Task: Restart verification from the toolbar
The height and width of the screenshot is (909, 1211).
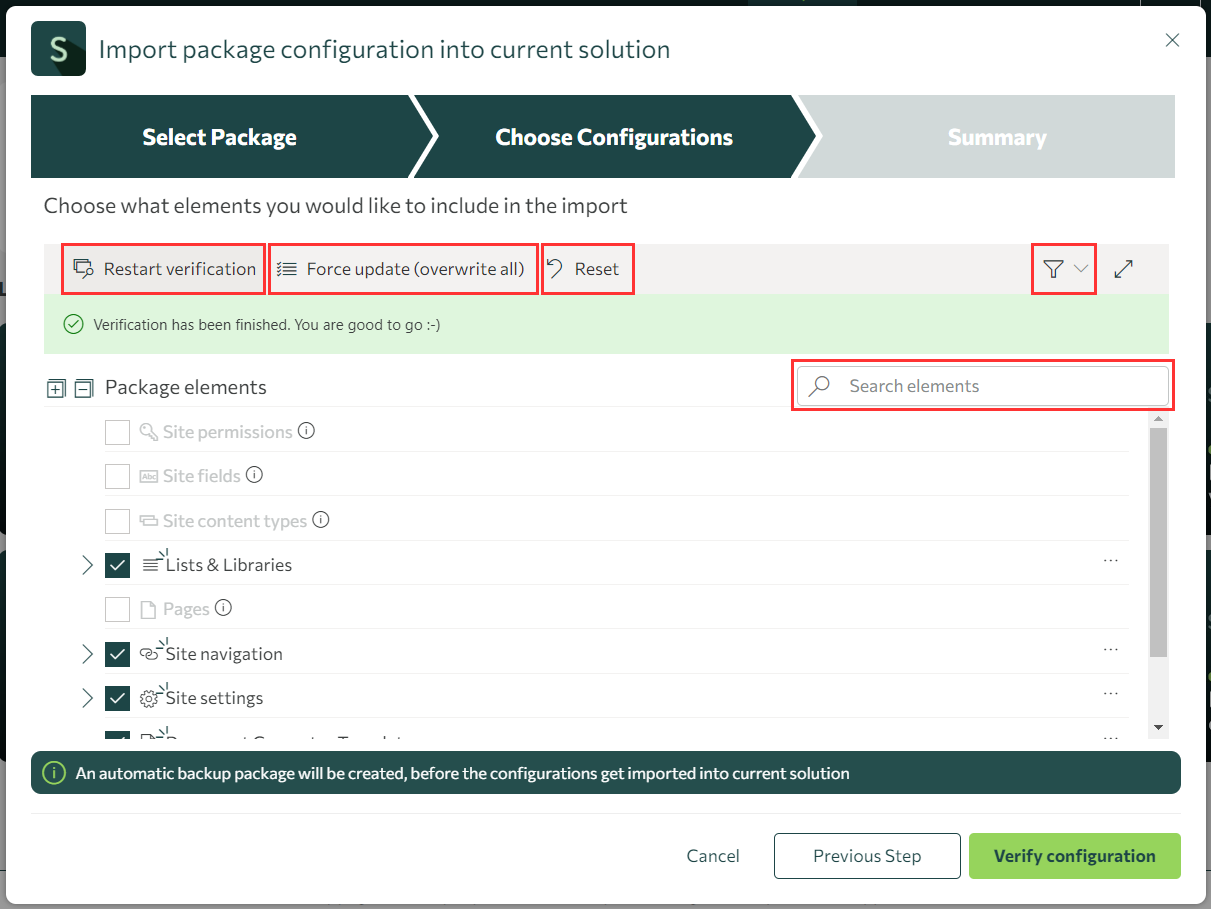Action: pyautogui.click(x=165, y=269)
